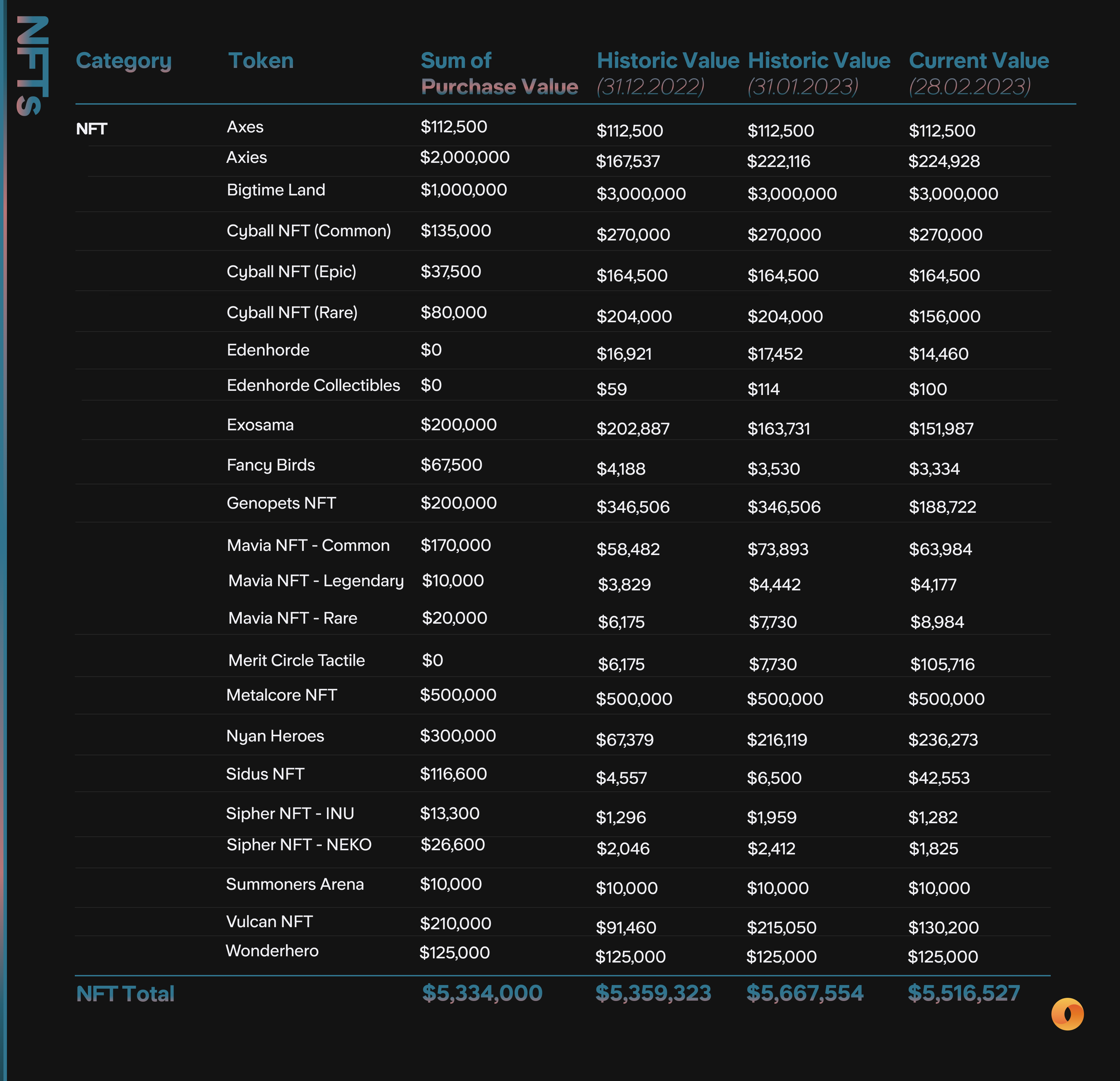Click total purchase value $5,334,000

[482, 993]
